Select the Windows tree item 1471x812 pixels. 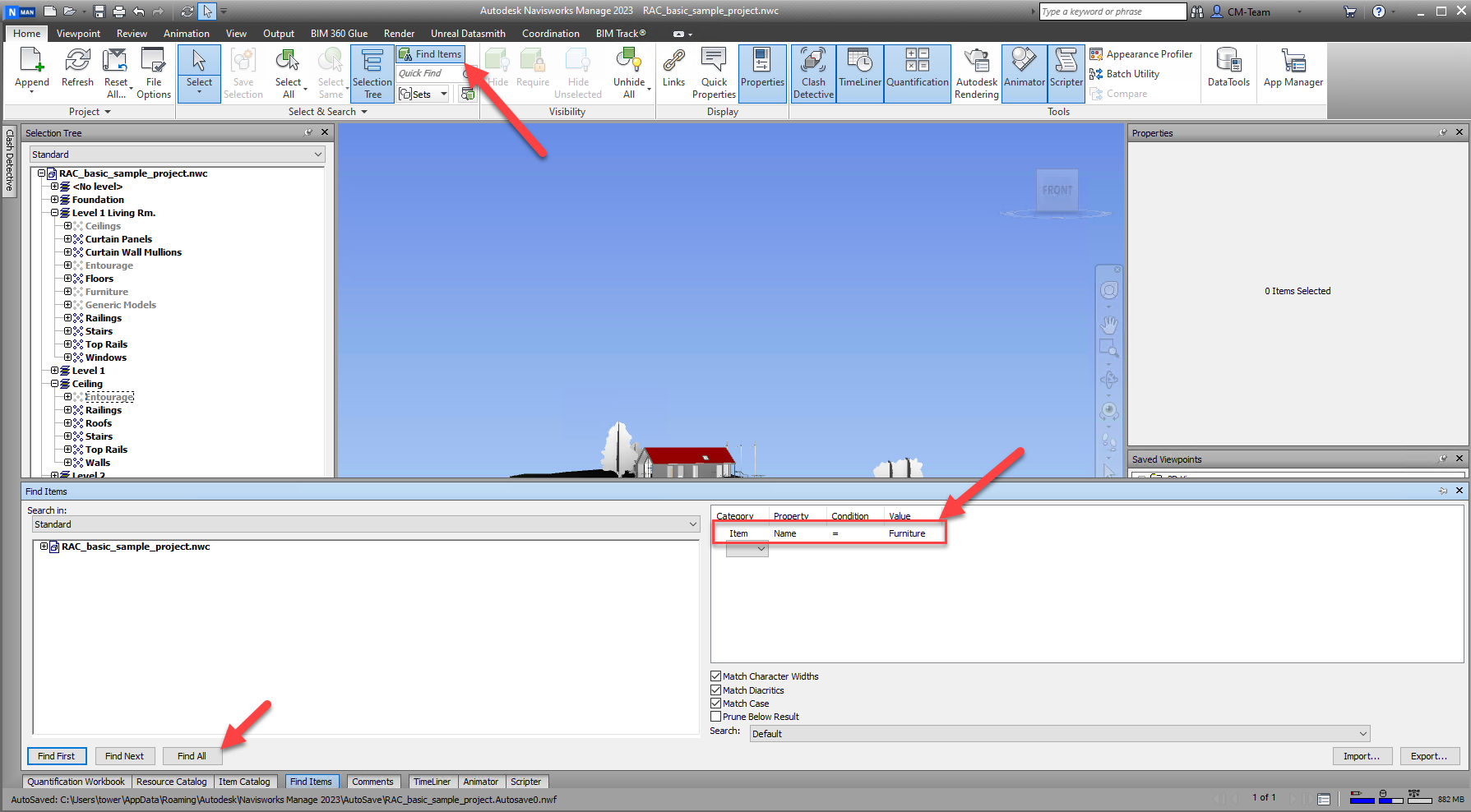(106, 358)
